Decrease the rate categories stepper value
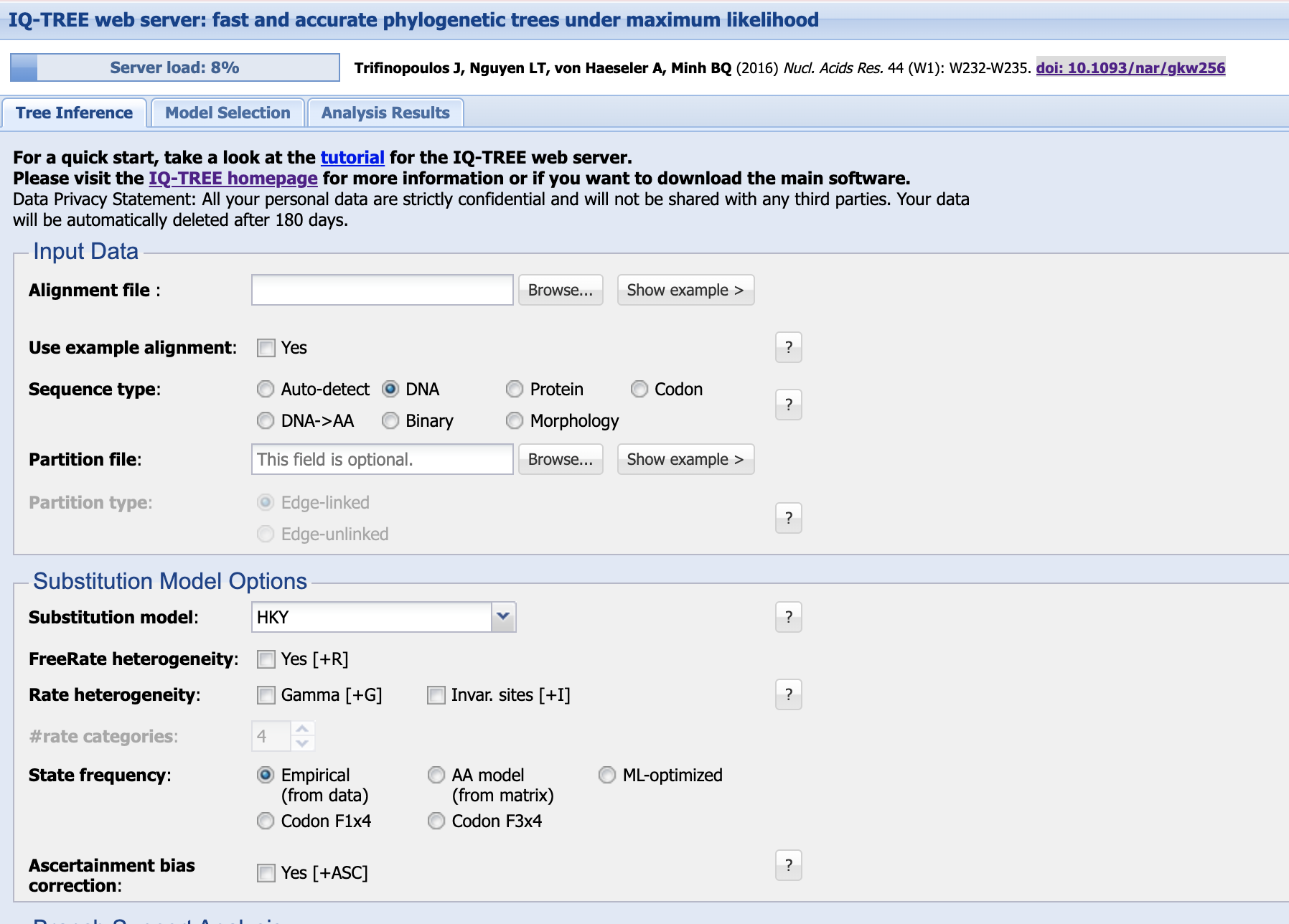The image size is (1289, 924). click(302, 744)
